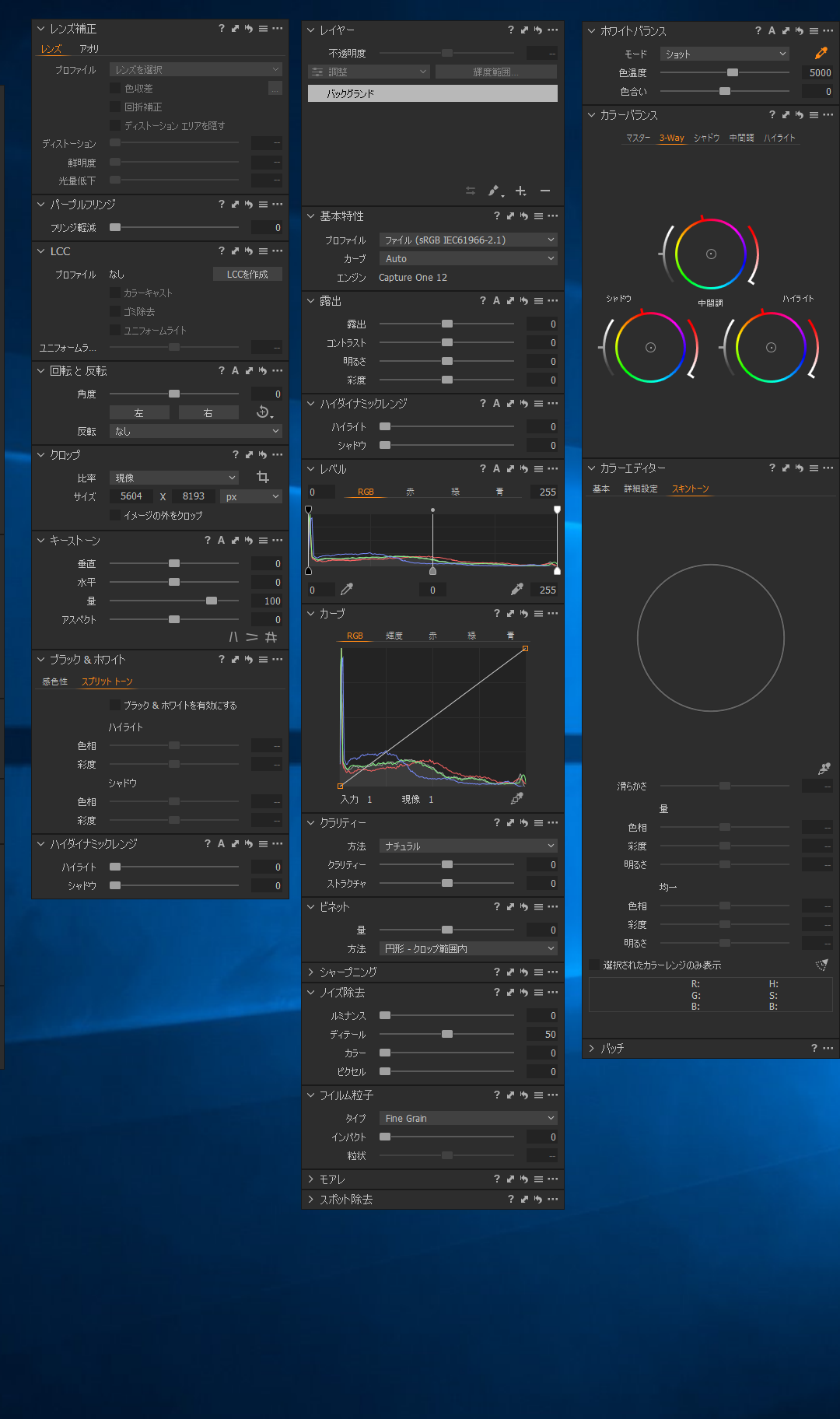Pick the Levels shadow point eyedropper
This screenshot has height=1419, width=840.
point(347,589)
